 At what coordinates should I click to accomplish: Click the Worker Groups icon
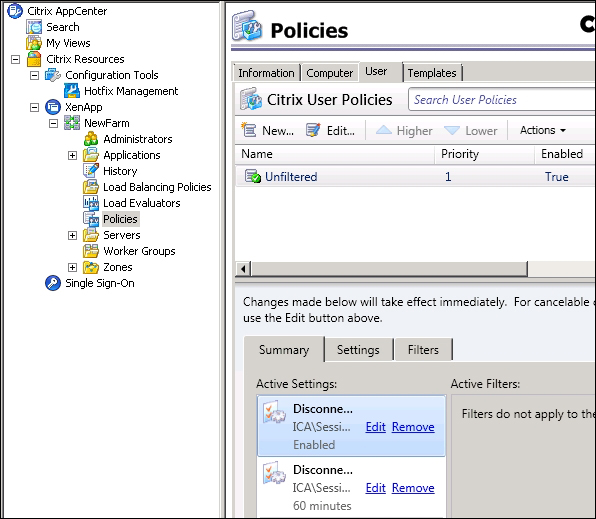[x=91, y=251]
